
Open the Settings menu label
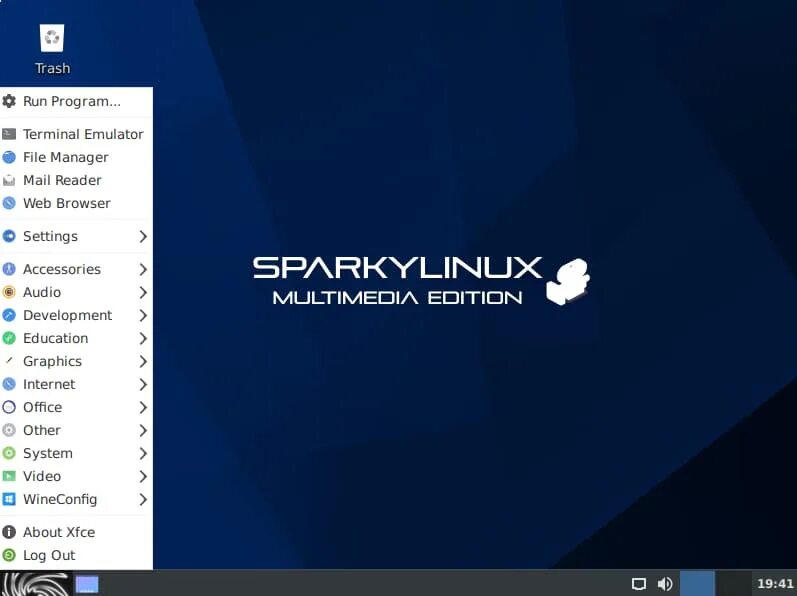coord(50,236)
